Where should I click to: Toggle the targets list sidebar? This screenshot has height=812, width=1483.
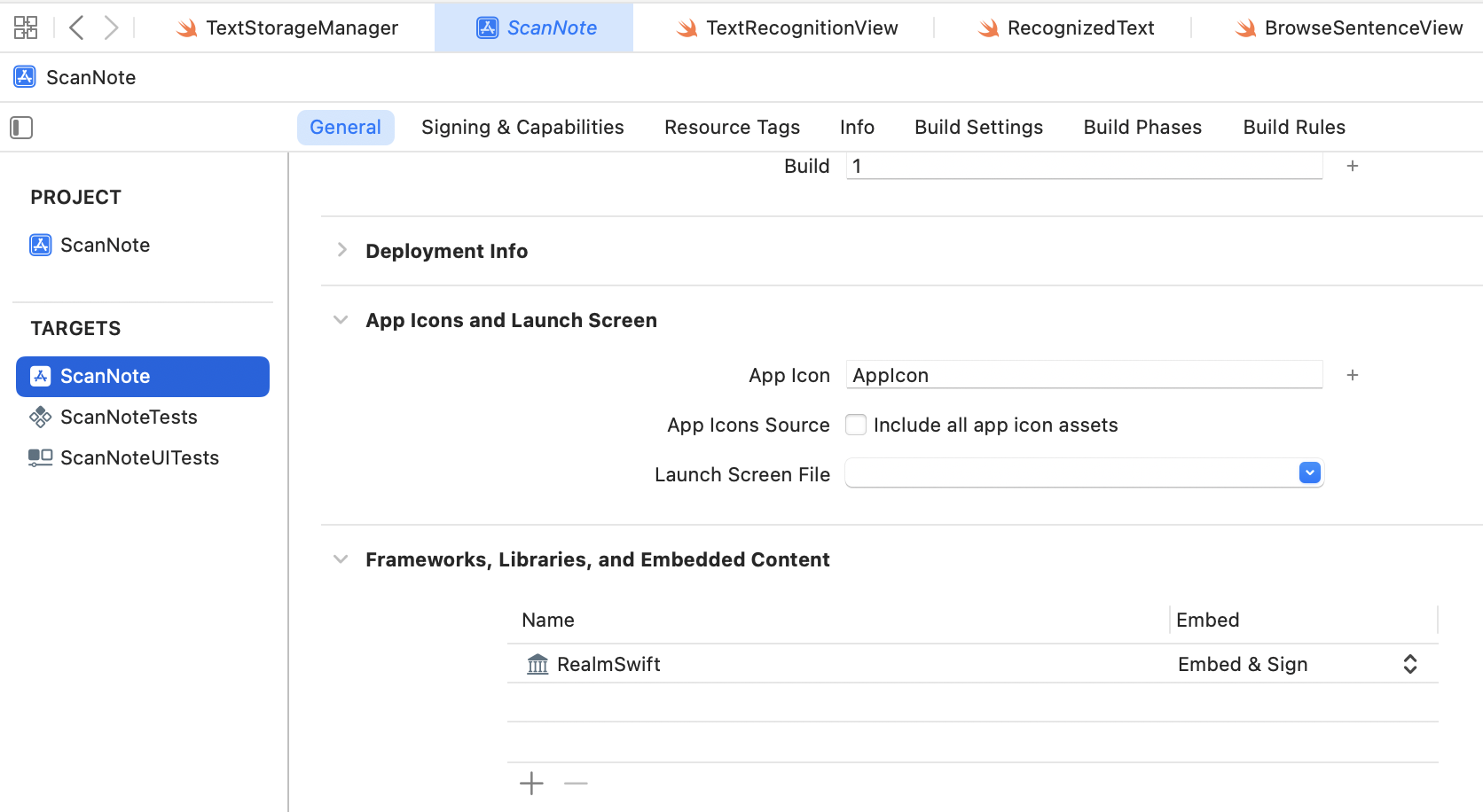point(21,128)
